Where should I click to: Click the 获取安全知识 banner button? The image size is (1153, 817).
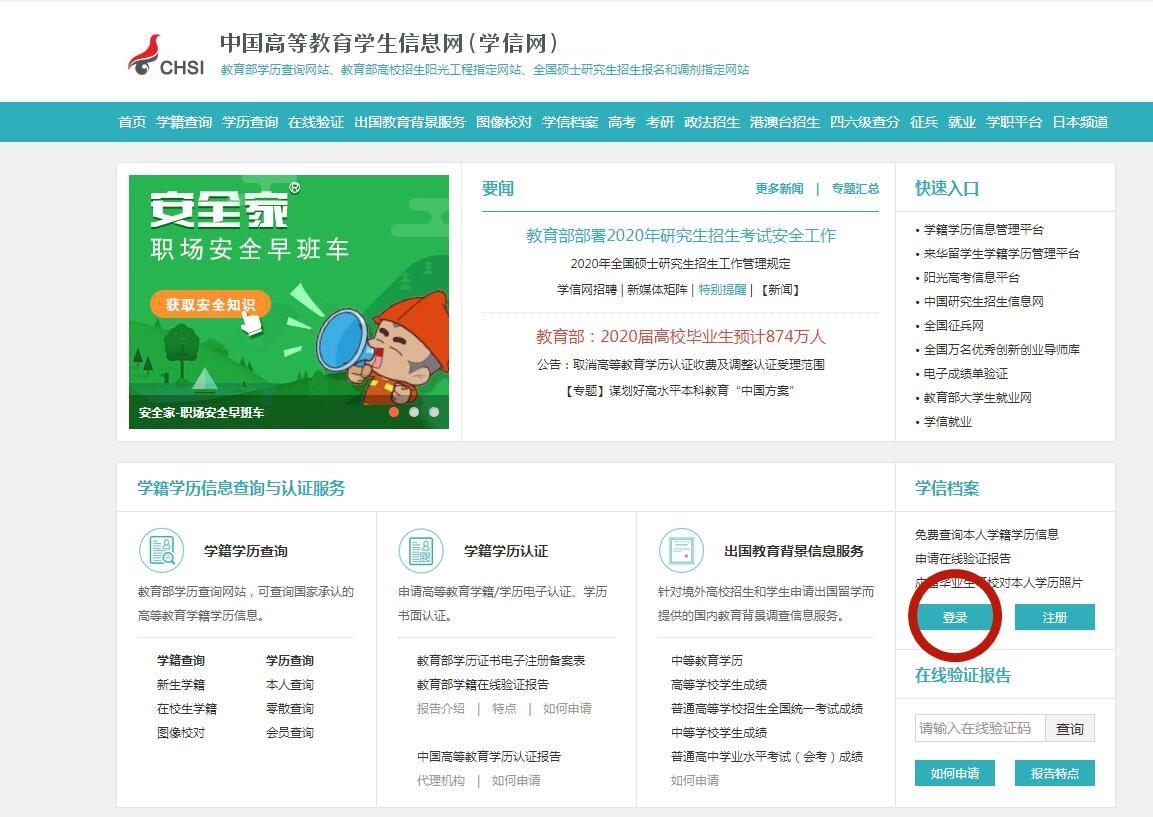click(210, 304)
